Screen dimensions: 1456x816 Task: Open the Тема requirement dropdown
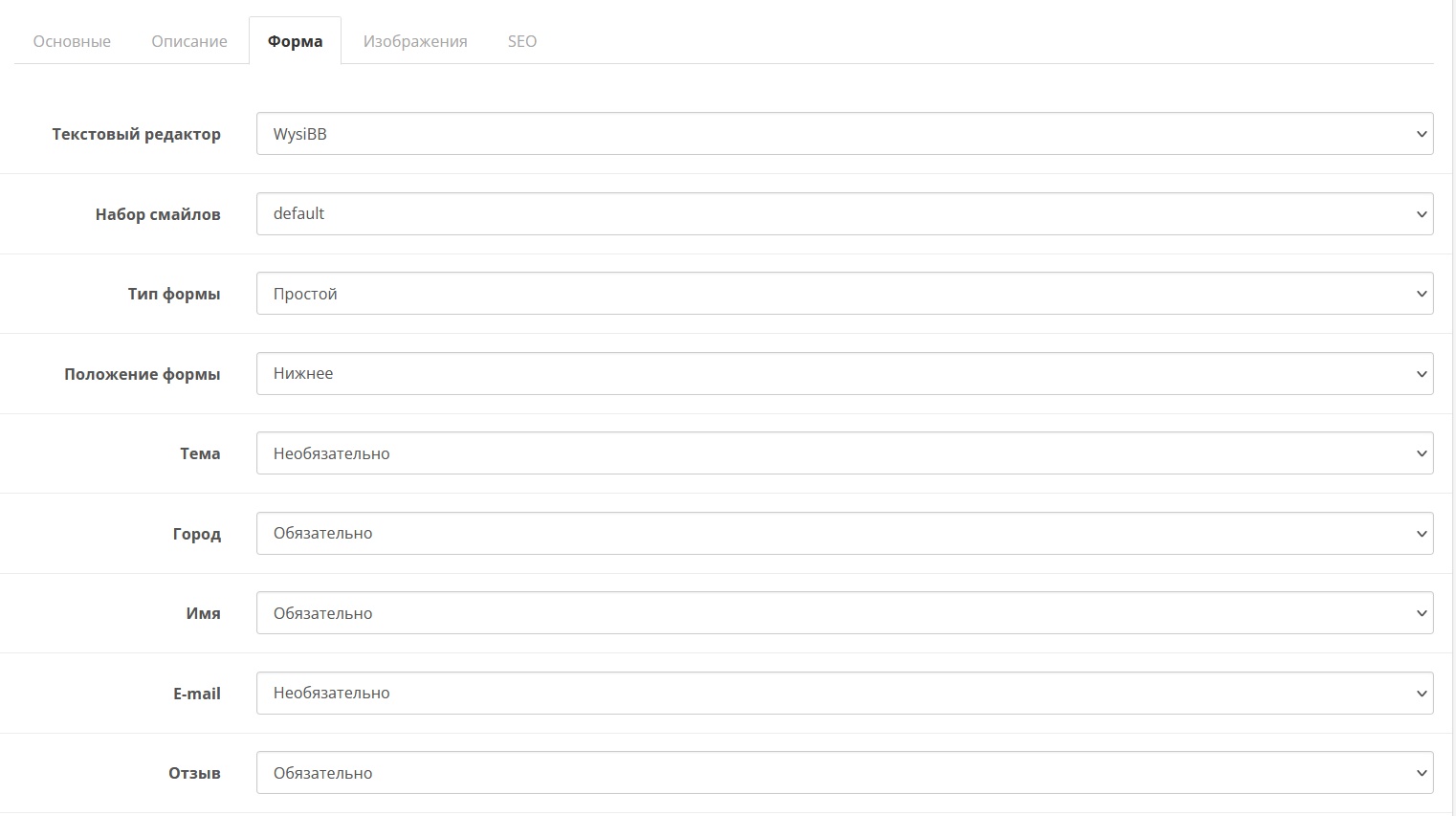[844, 453]
